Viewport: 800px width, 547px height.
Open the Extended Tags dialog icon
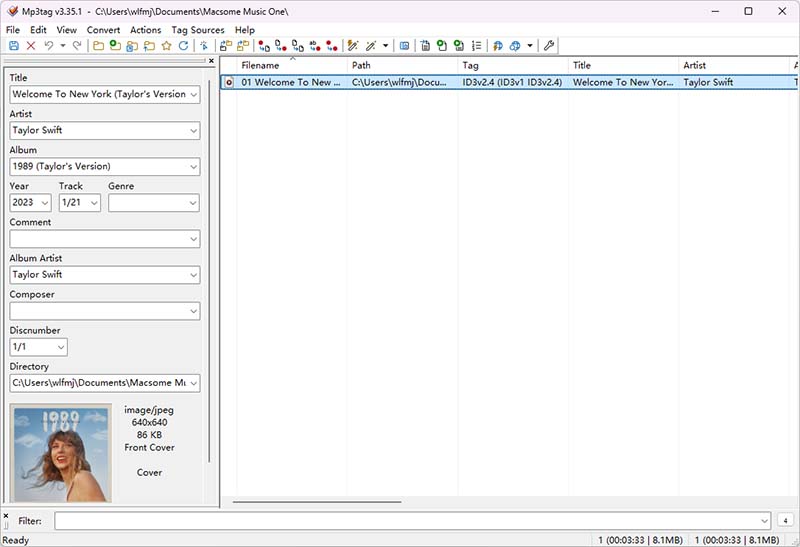coord(404,46)
